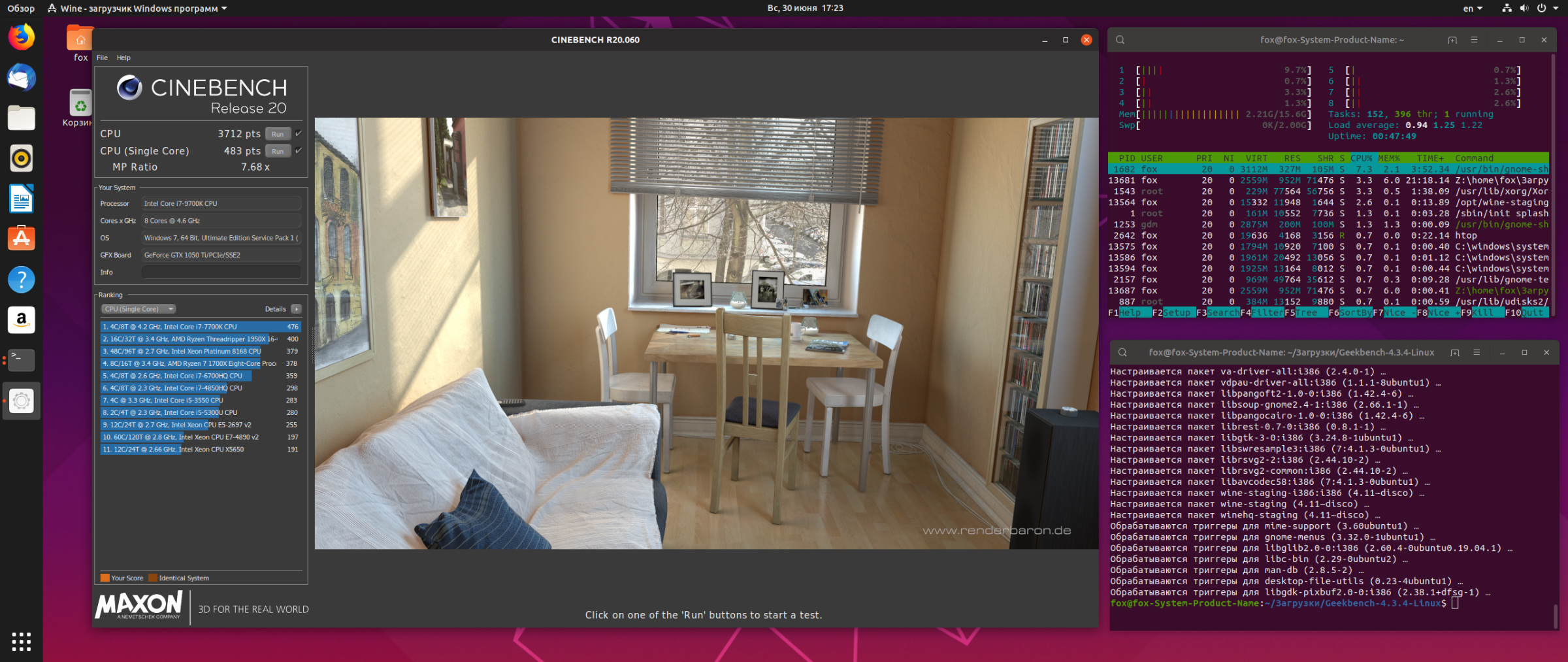Click the search icon in the htop terminal
The image size is (1568, 662).
1120,40
